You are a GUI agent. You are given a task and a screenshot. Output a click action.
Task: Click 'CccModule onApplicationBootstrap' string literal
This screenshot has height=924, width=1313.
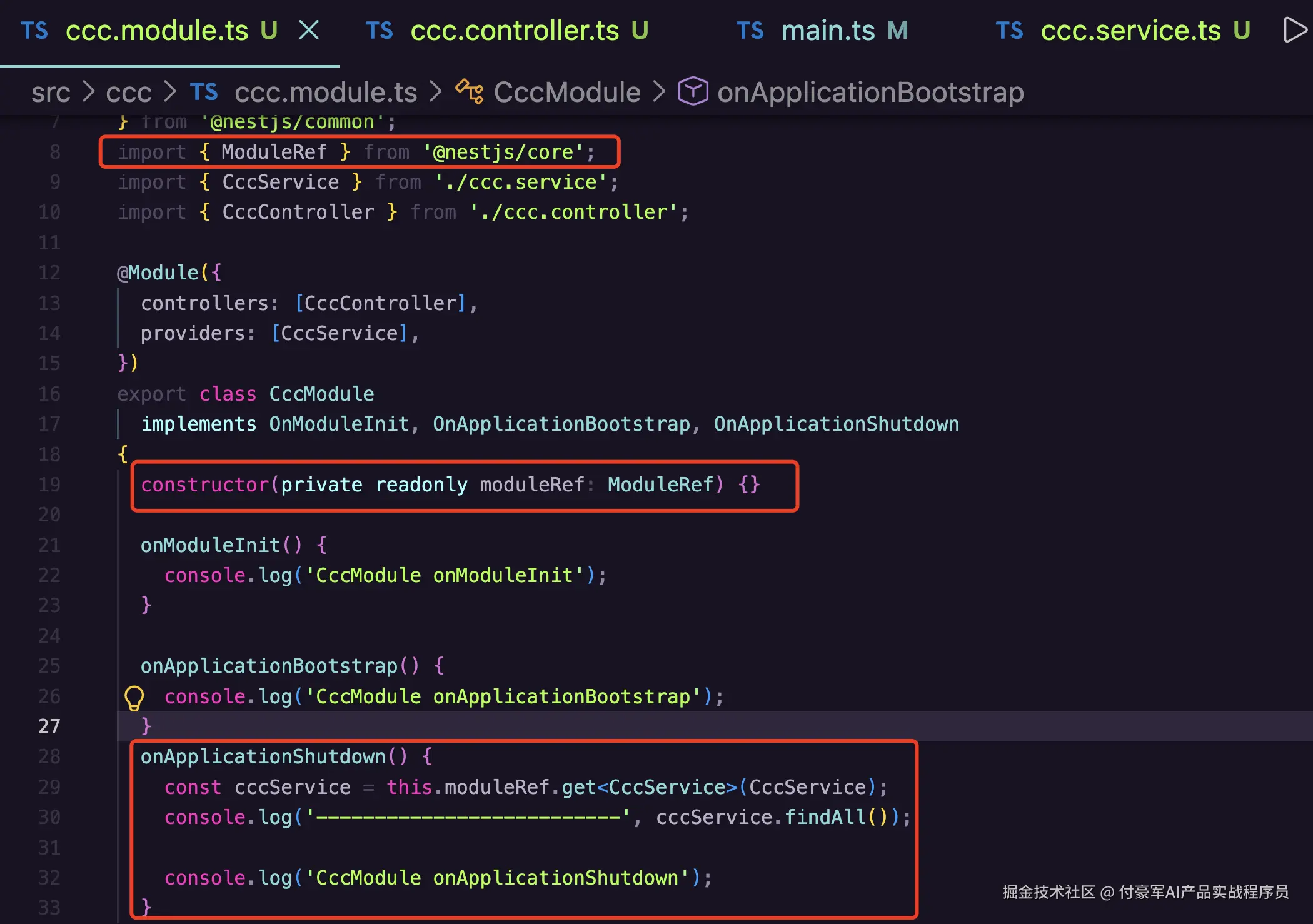[503, 696]
